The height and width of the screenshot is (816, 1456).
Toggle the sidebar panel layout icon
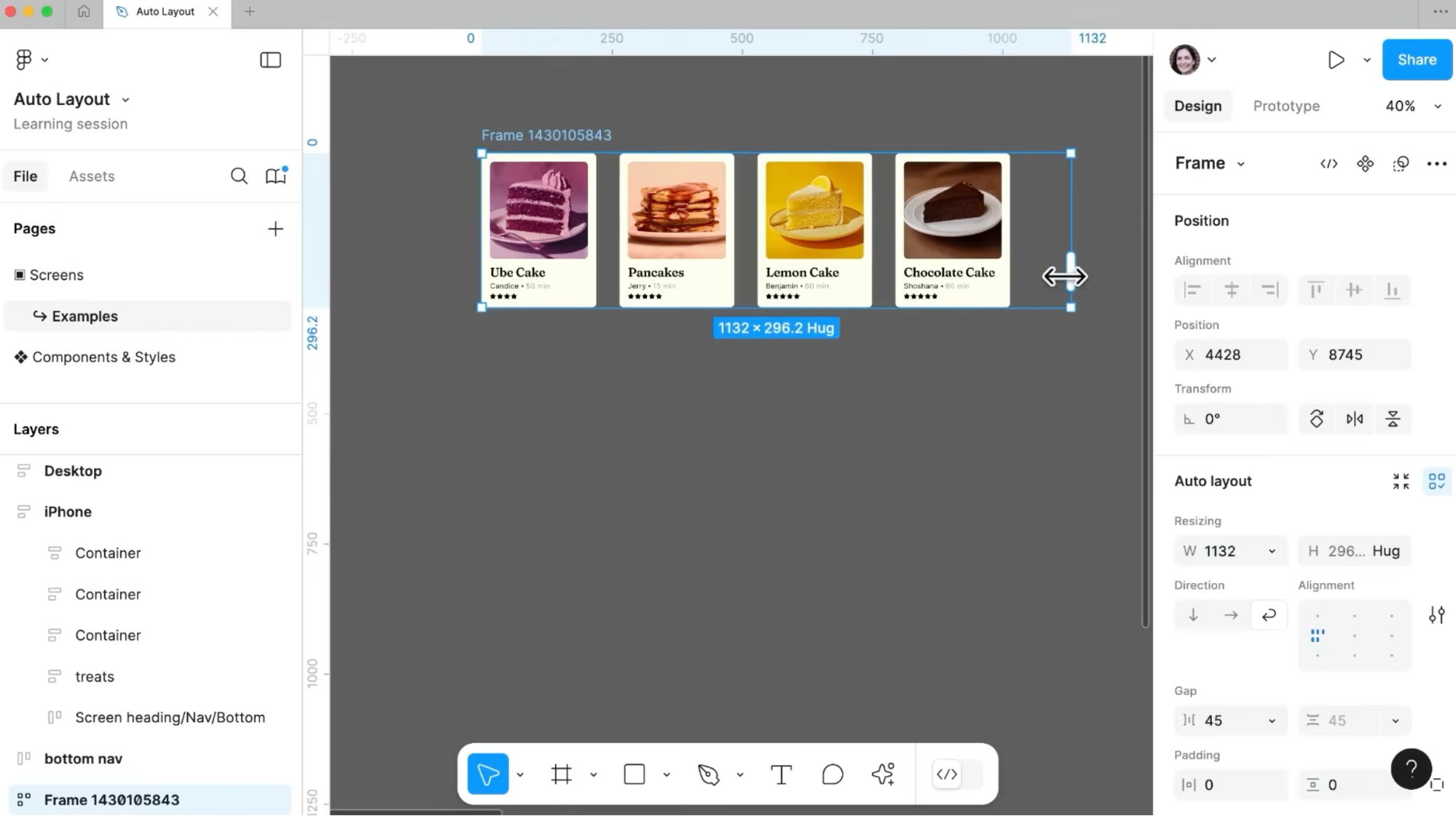point(270,60)
